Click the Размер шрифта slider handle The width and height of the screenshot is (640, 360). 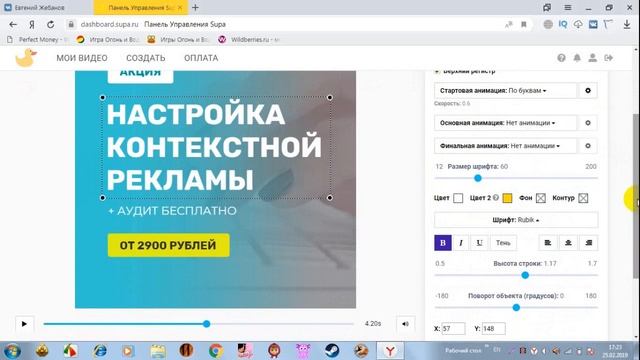pyautogui.click(x=478, y=178)
